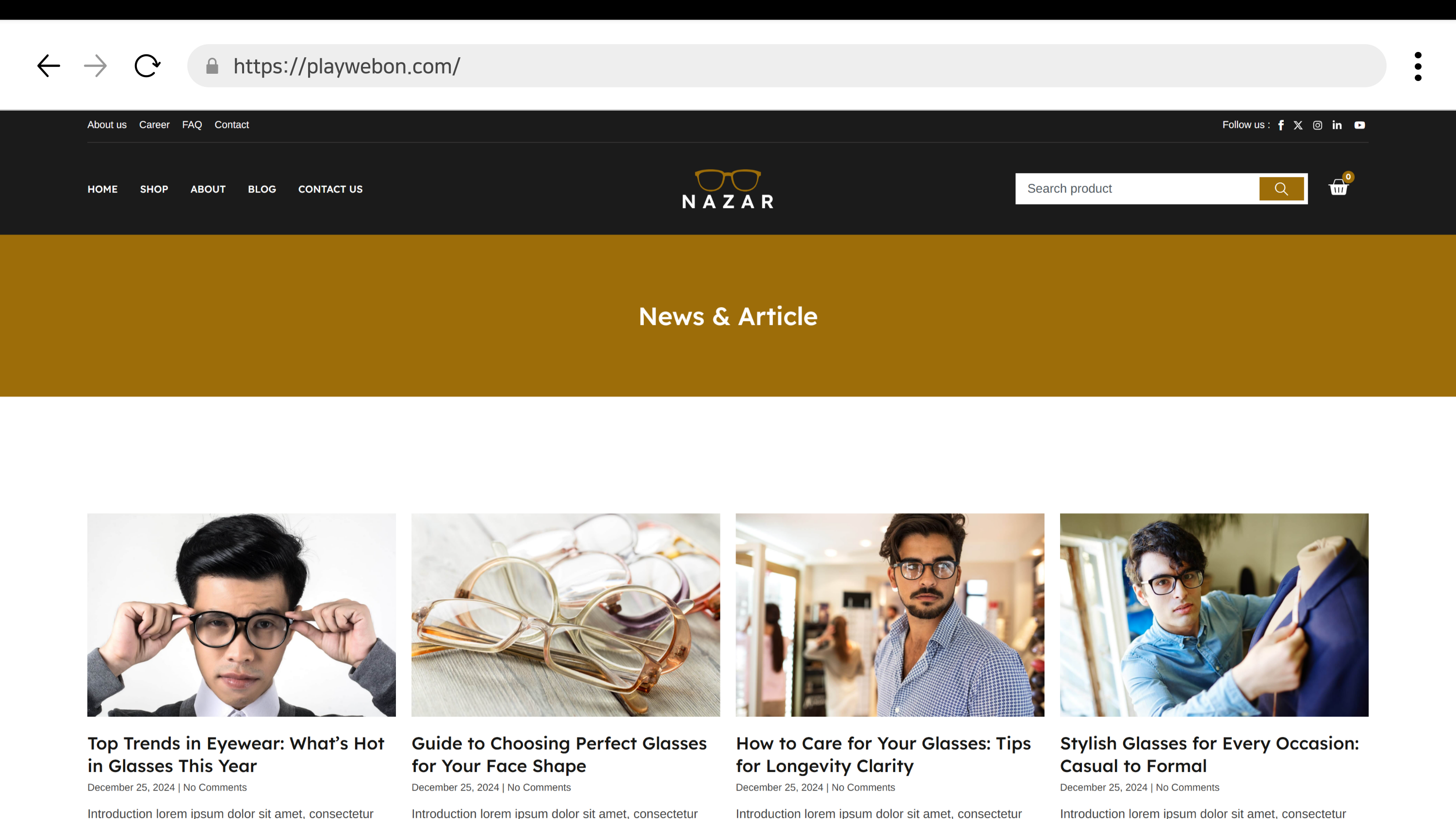Open the Top Trends in Eyewear article title
Viewport: 1456px width, 819px height.
coord(236,754)
